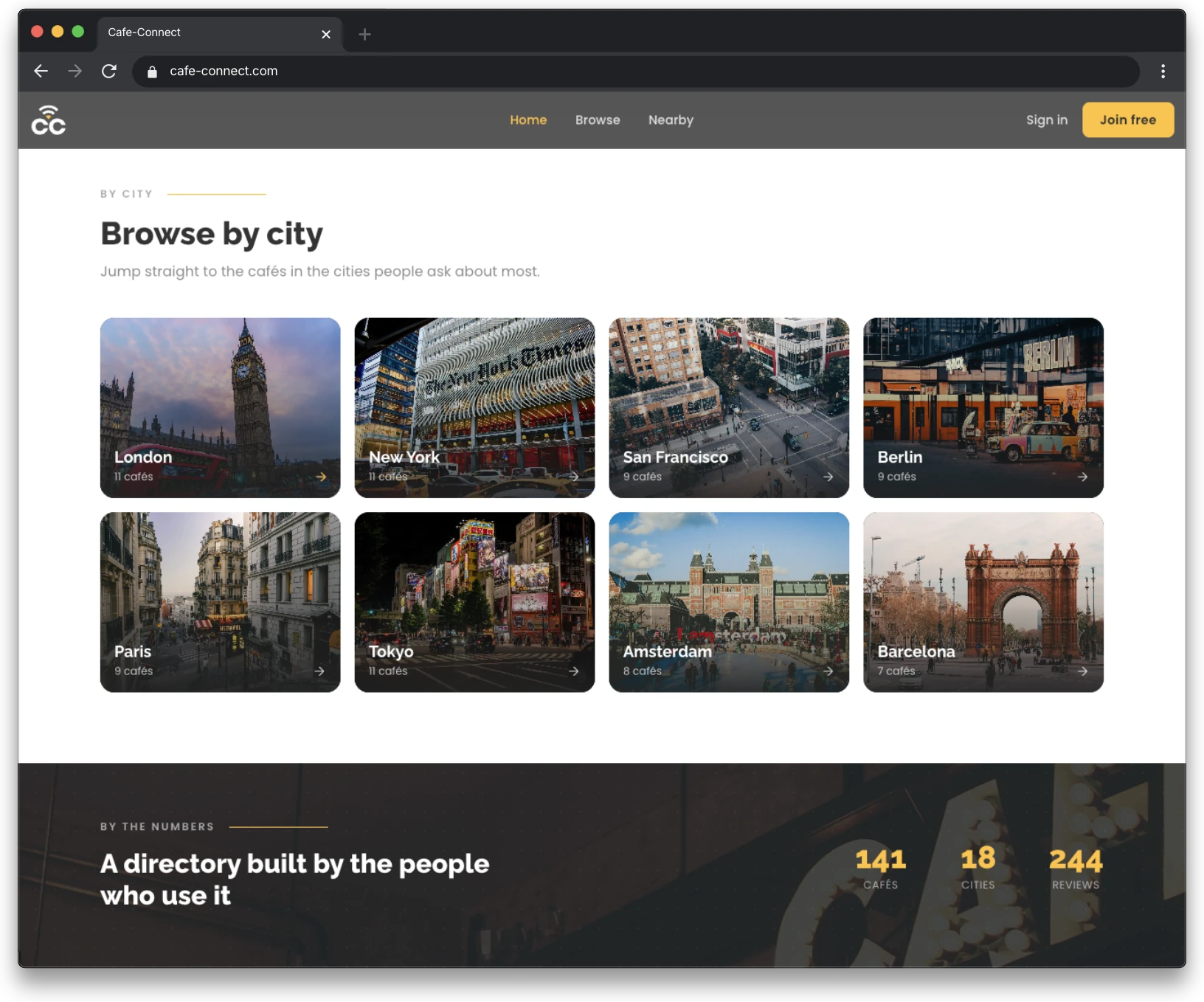Click the browser forward arrow
The image size is (1204, 1002).
click(x=75, y=71)
